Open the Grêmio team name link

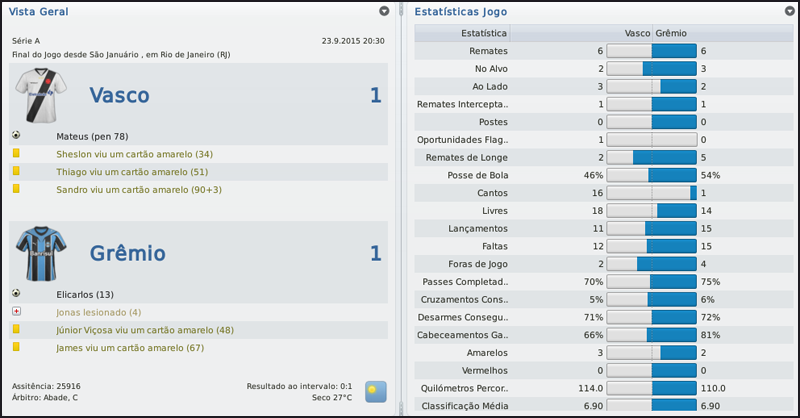pyautogui.click(x=125, y=253)
